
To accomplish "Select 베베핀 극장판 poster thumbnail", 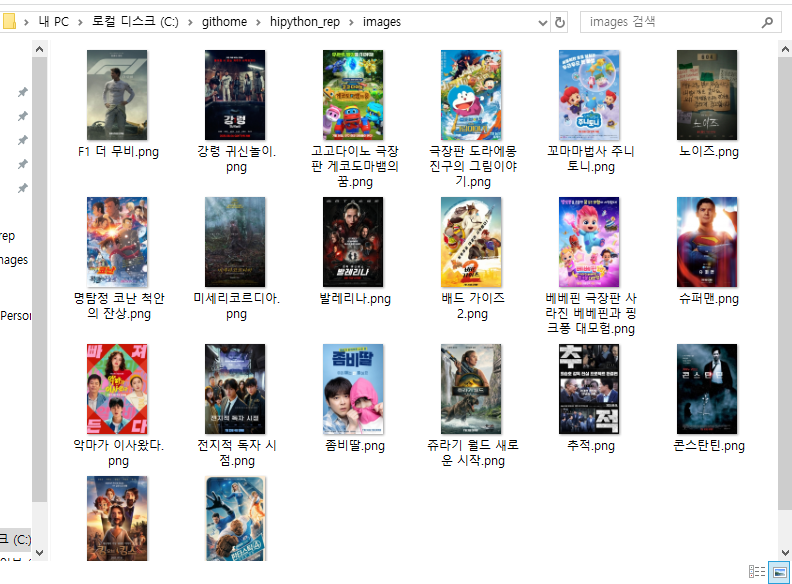I will (x=589, y=242).
